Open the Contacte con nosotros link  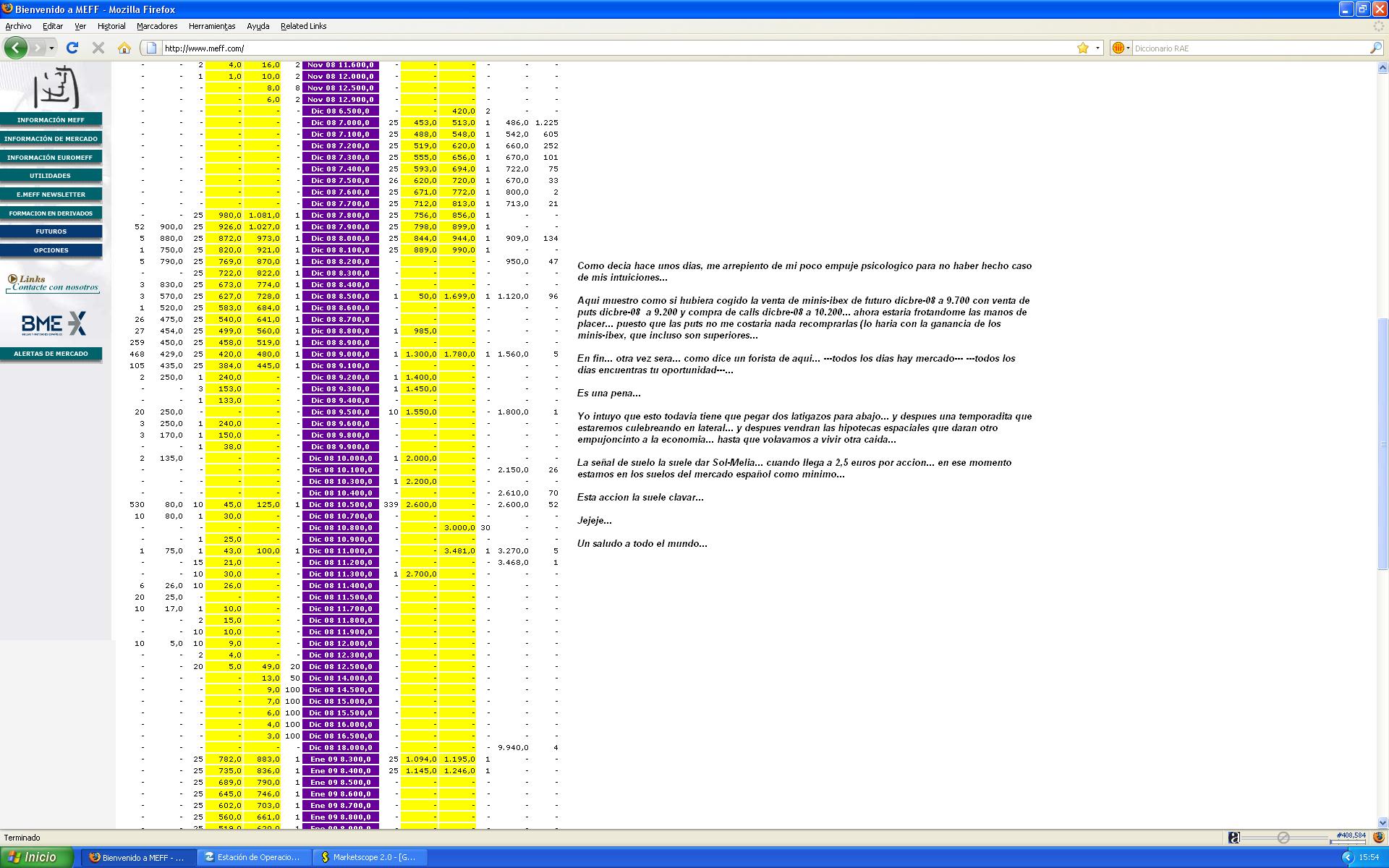55,287
